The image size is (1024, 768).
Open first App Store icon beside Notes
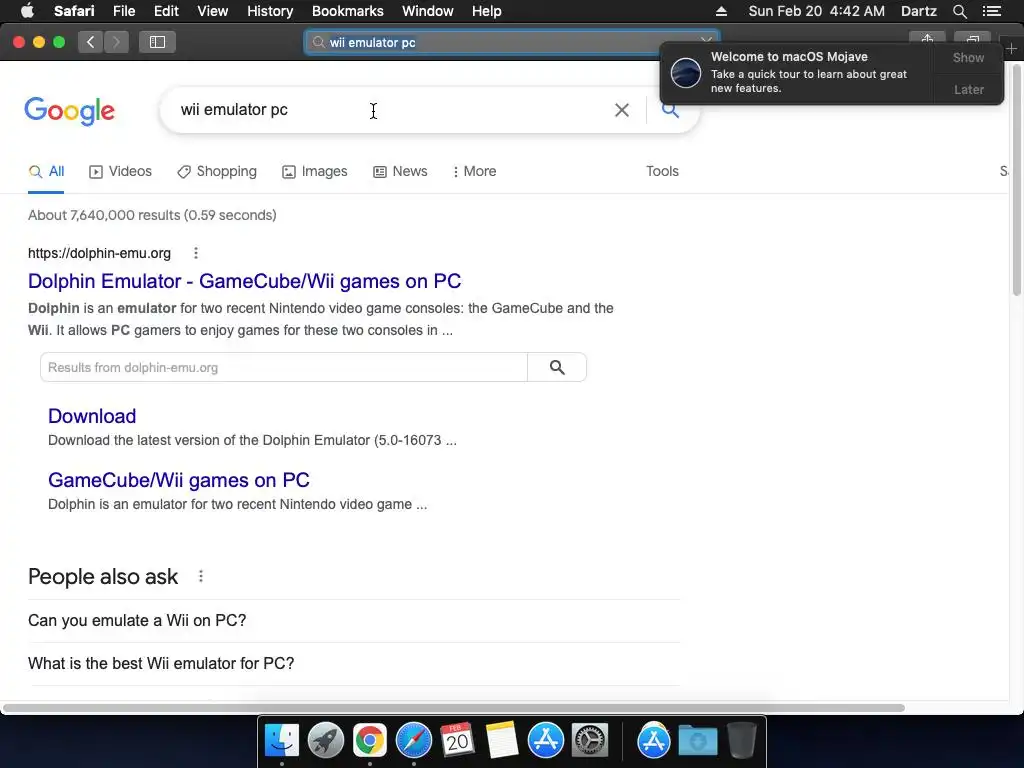(x=545, y=741)
